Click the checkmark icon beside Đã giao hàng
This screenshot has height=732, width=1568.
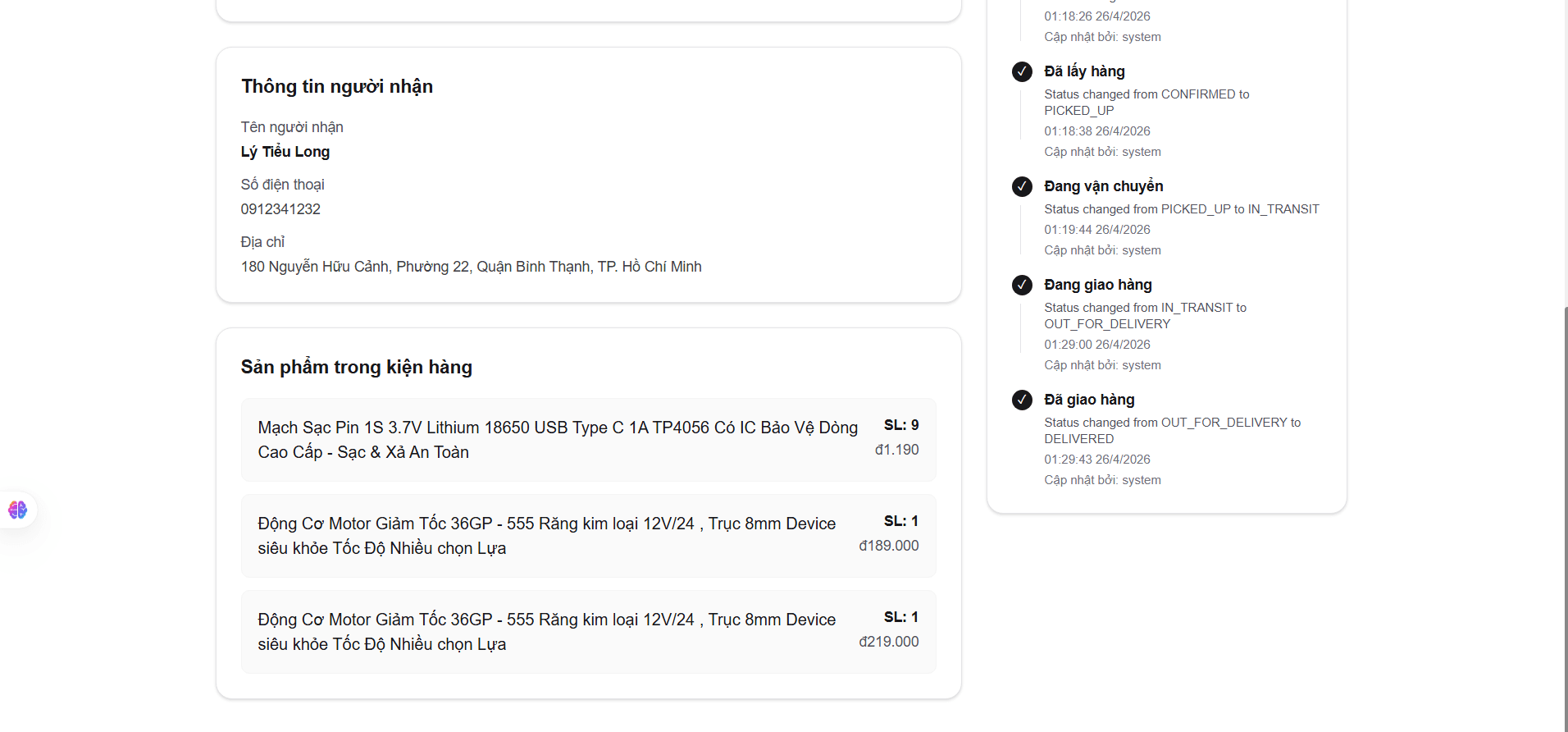(1022, 400)
